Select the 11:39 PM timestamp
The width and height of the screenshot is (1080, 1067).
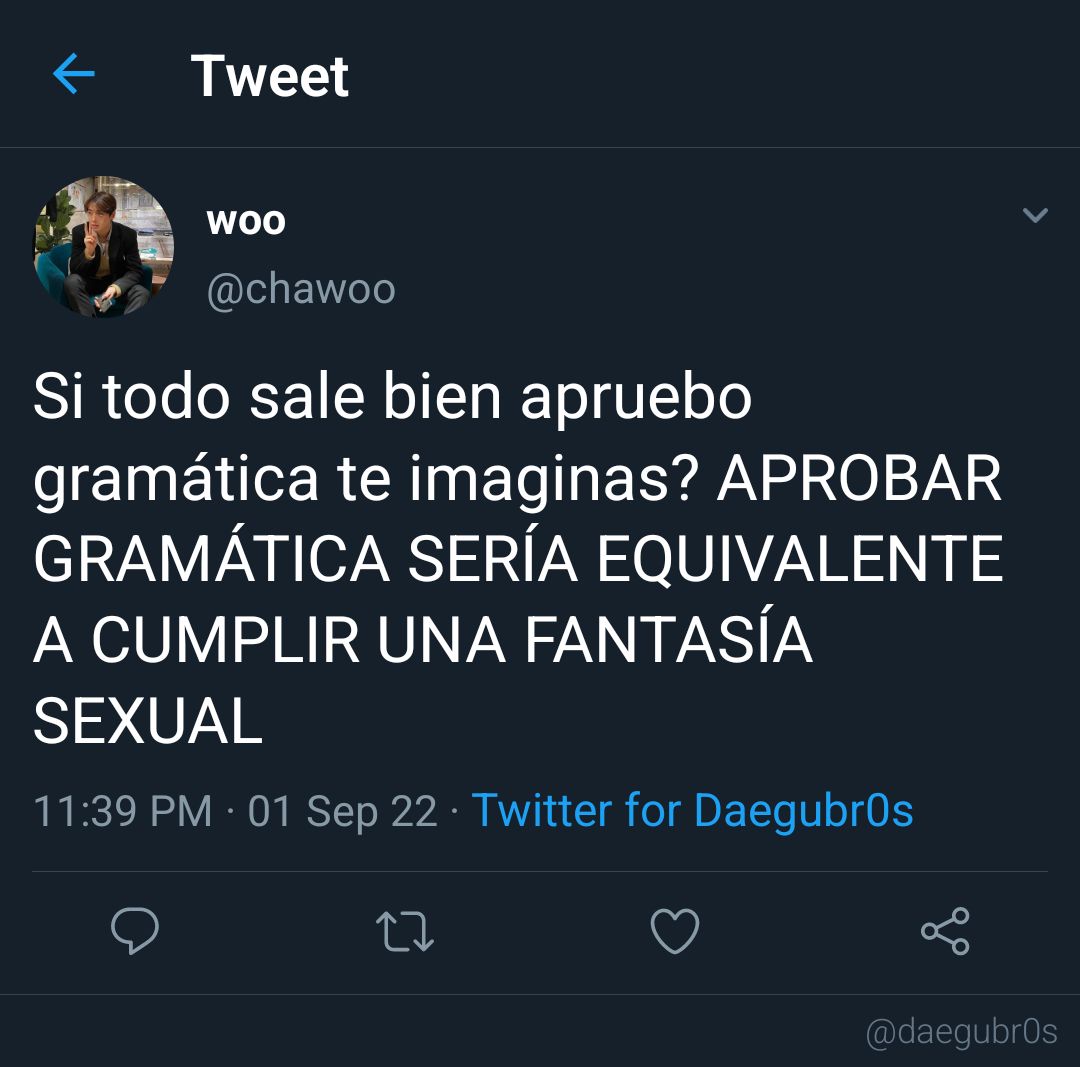pyautogui.click(x=123, y=811)
